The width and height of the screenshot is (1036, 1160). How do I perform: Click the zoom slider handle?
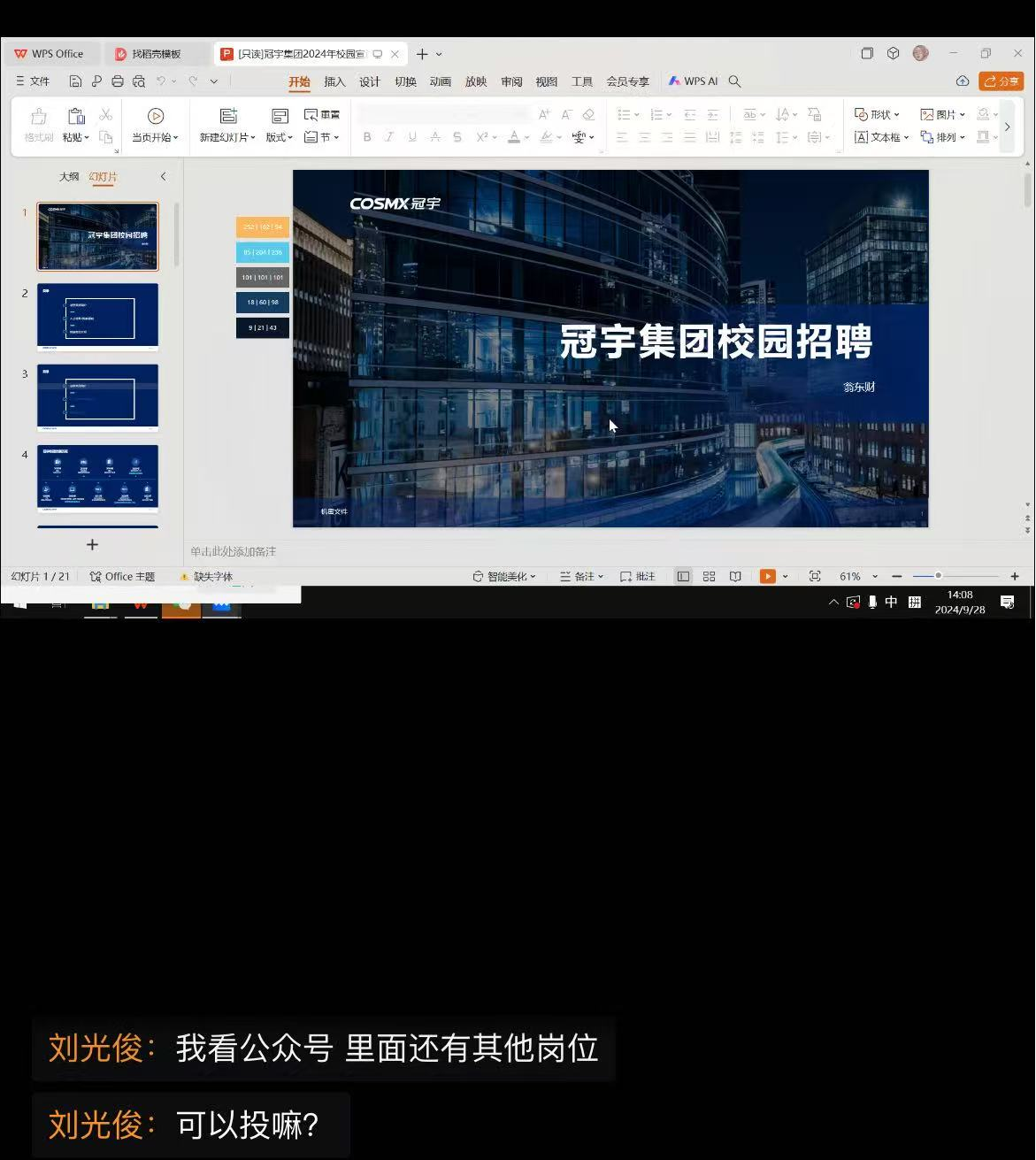(938, 576)
